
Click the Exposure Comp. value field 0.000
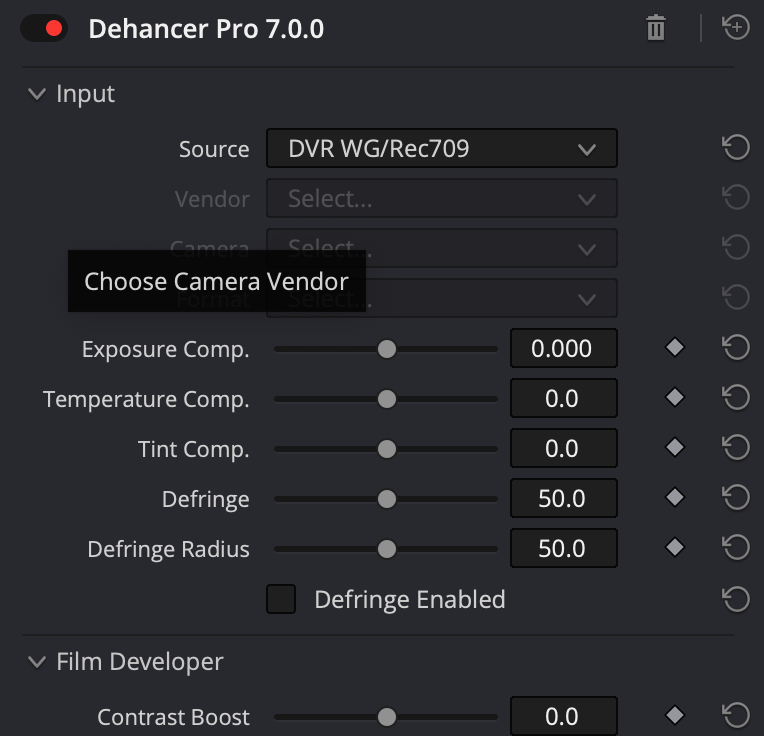[x=564, y=348]
